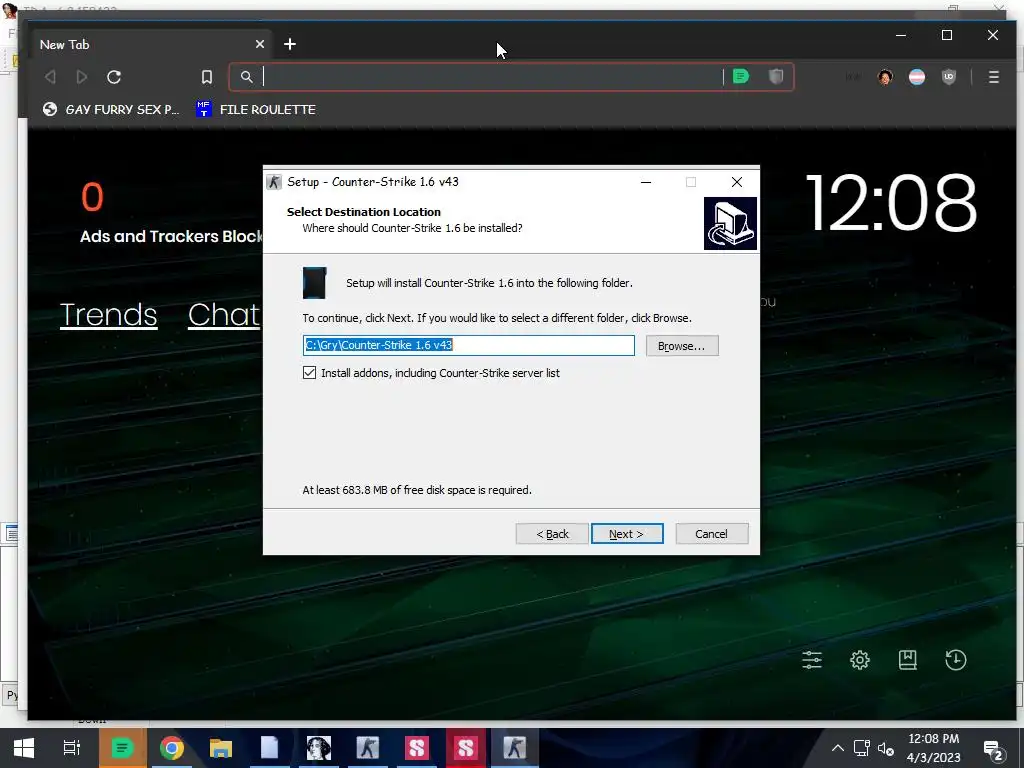Show hidden system tray icons

[838, 748]
